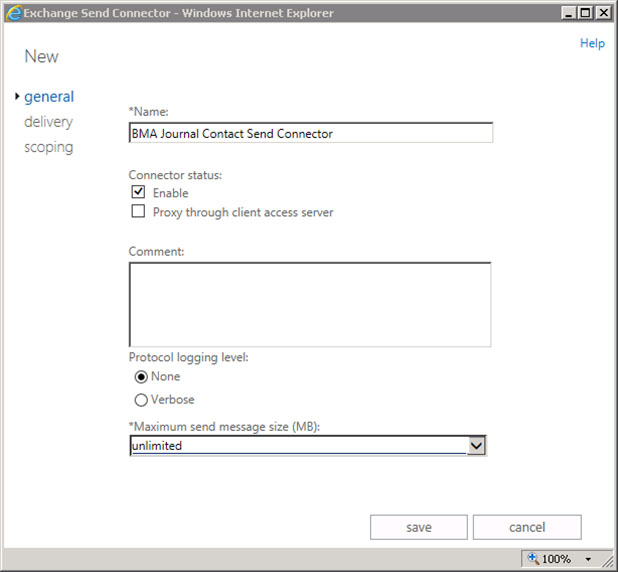Maximize the Exchange Send Connector window
The height and width of the screenshot is (572, 618).
(x=586, y=13)
